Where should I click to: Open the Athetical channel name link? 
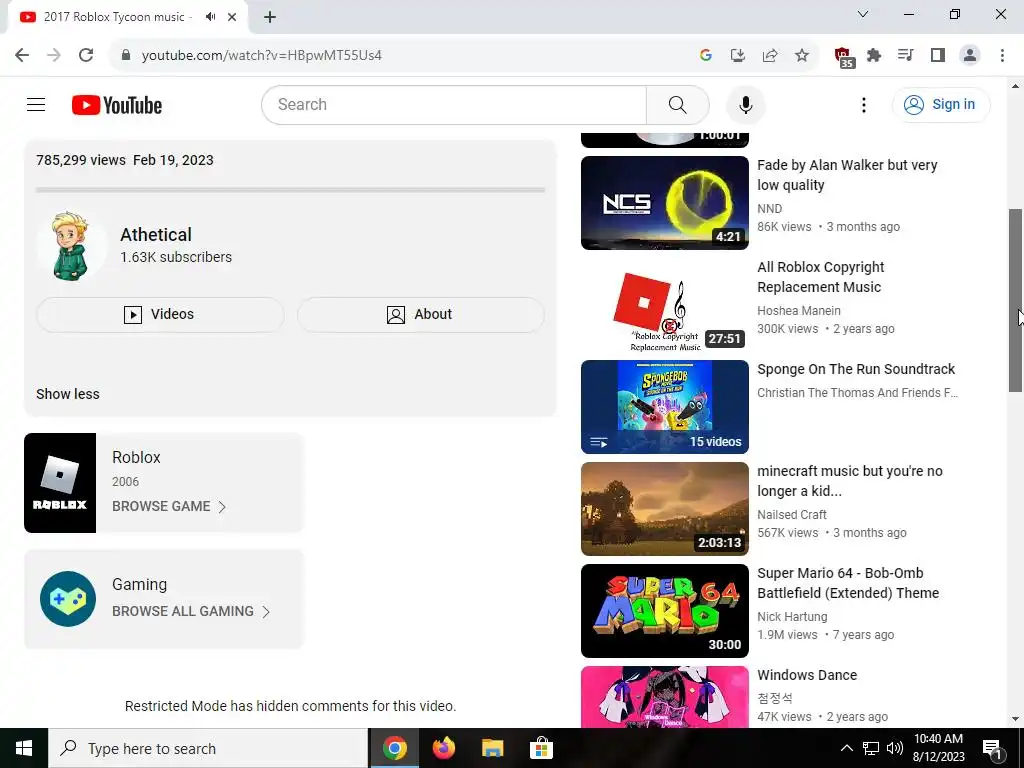[156, 234]
